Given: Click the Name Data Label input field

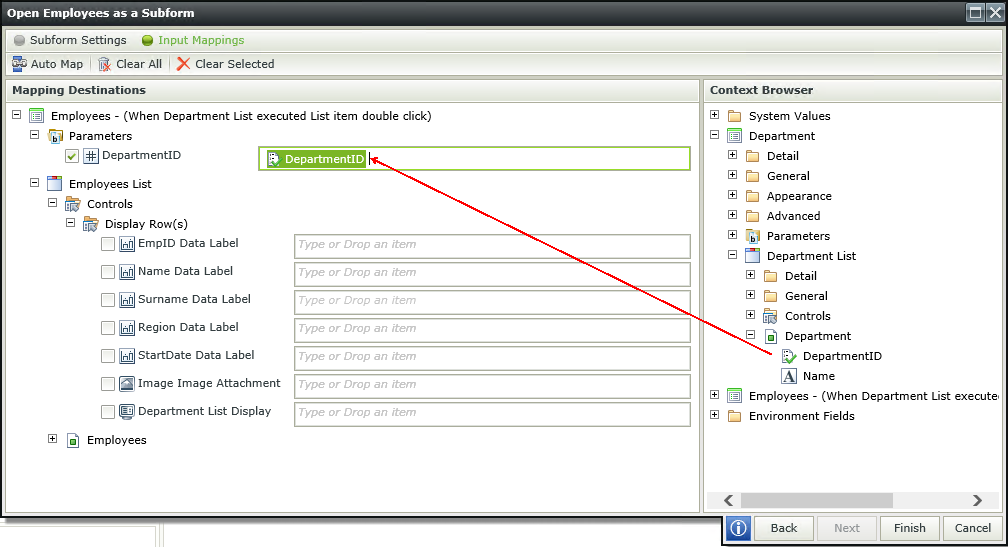Looking at the screenshot, I should (492, 274).
